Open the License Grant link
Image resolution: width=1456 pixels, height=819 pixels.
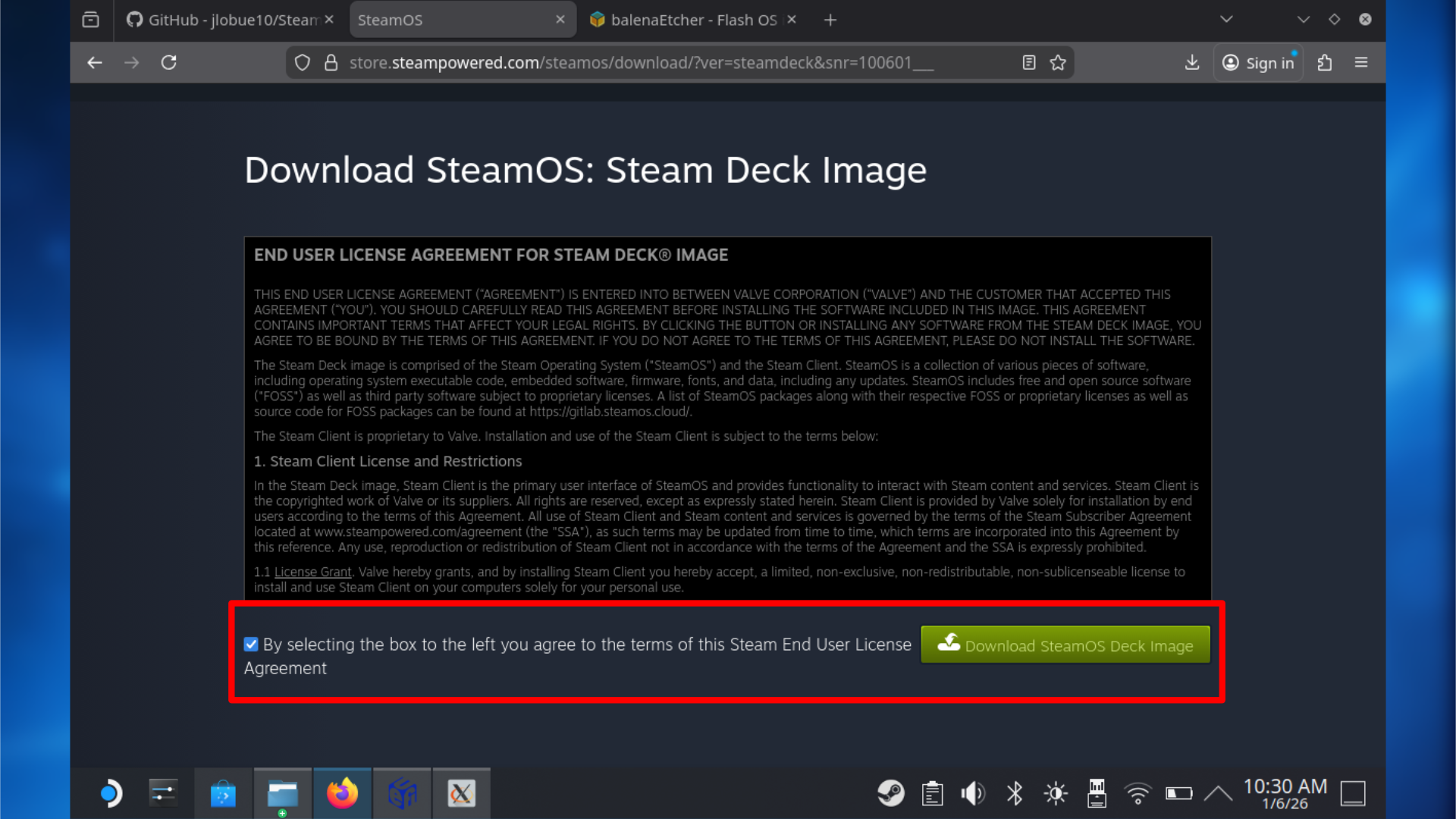[312, 572]
